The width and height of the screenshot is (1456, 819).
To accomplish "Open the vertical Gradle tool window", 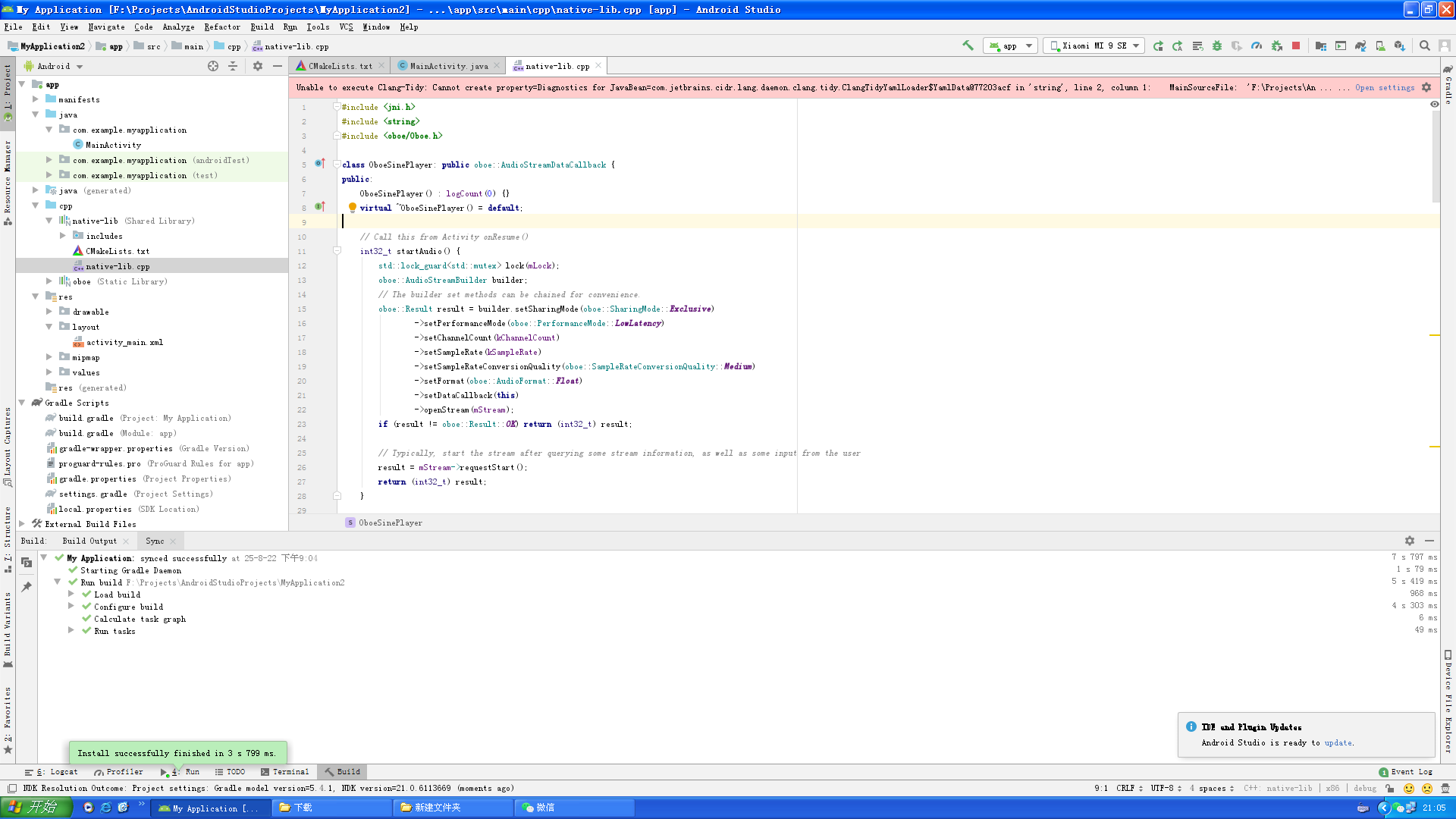I will click(1448, 85).
